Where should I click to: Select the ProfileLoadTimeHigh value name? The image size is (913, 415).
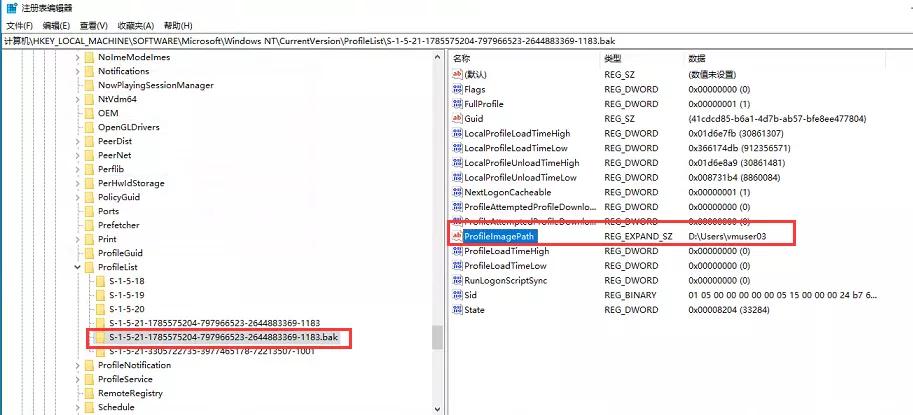[506, 251]
